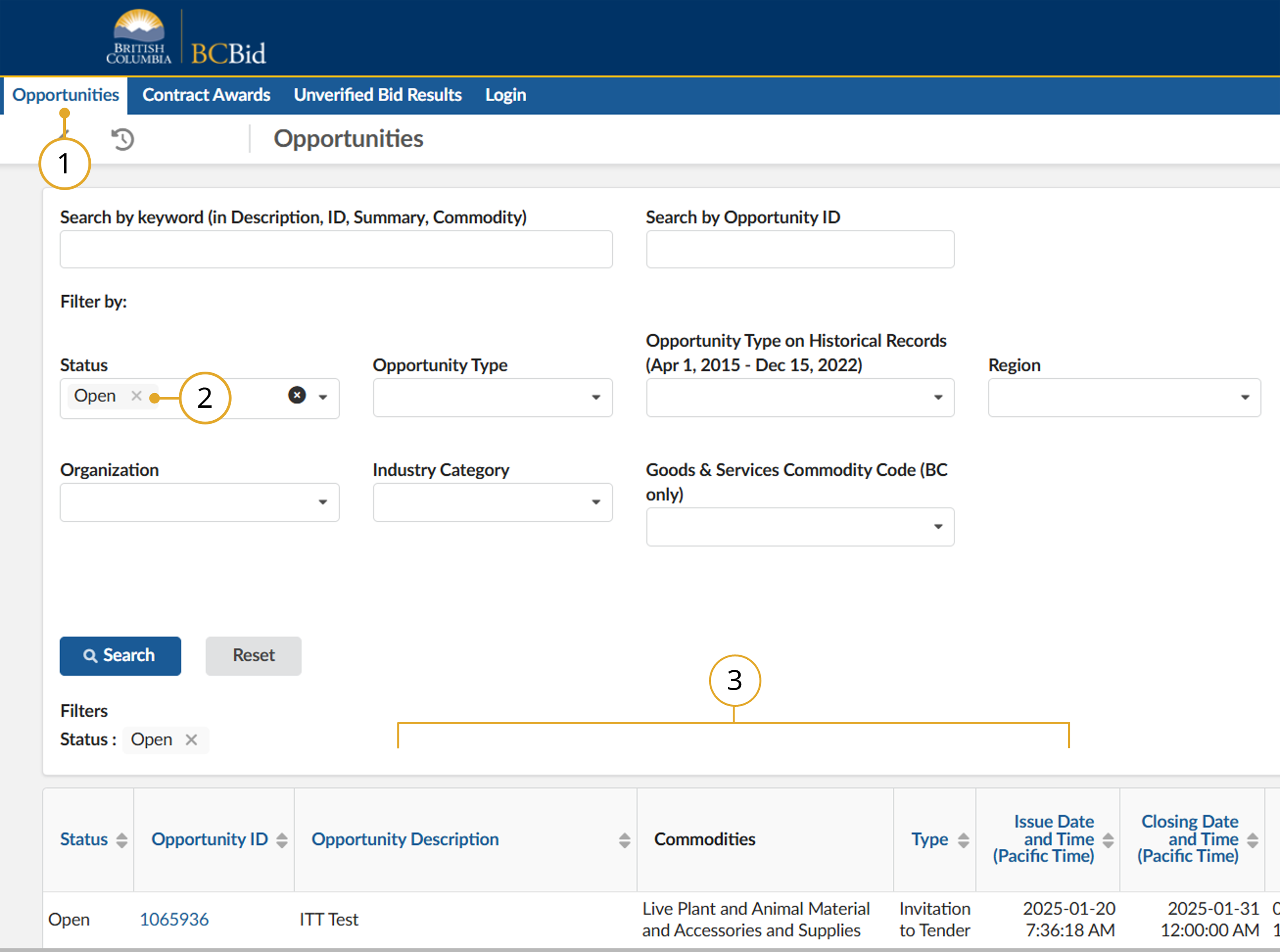
Task: Click the history clock icon
Action: 123,139
